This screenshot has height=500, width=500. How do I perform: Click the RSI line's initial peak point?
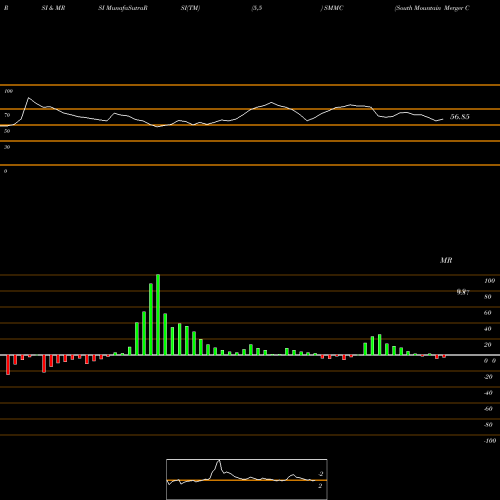pyautogui.click(x=28, y=98)
